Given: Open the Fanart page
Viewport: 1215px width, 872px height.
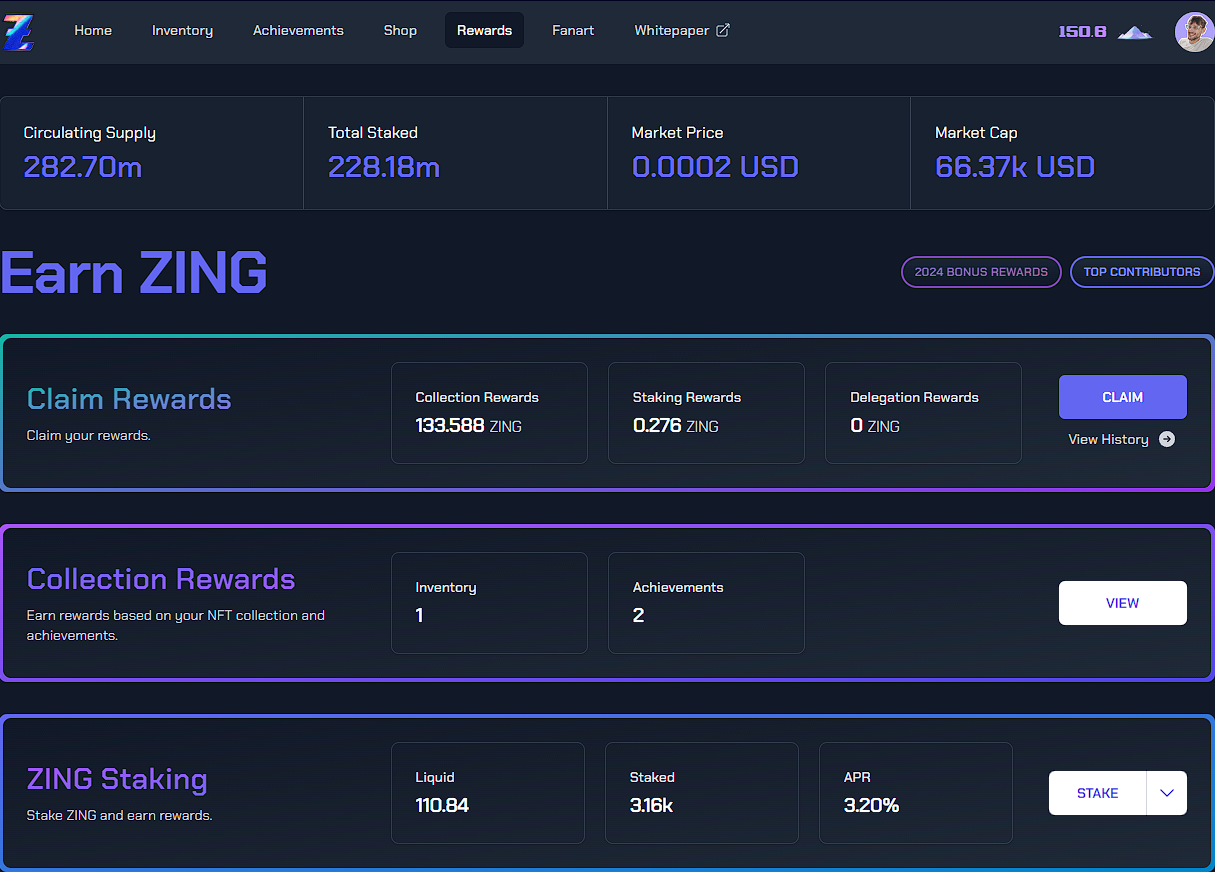Looking at the screenshot, I should tap(573, 30).
